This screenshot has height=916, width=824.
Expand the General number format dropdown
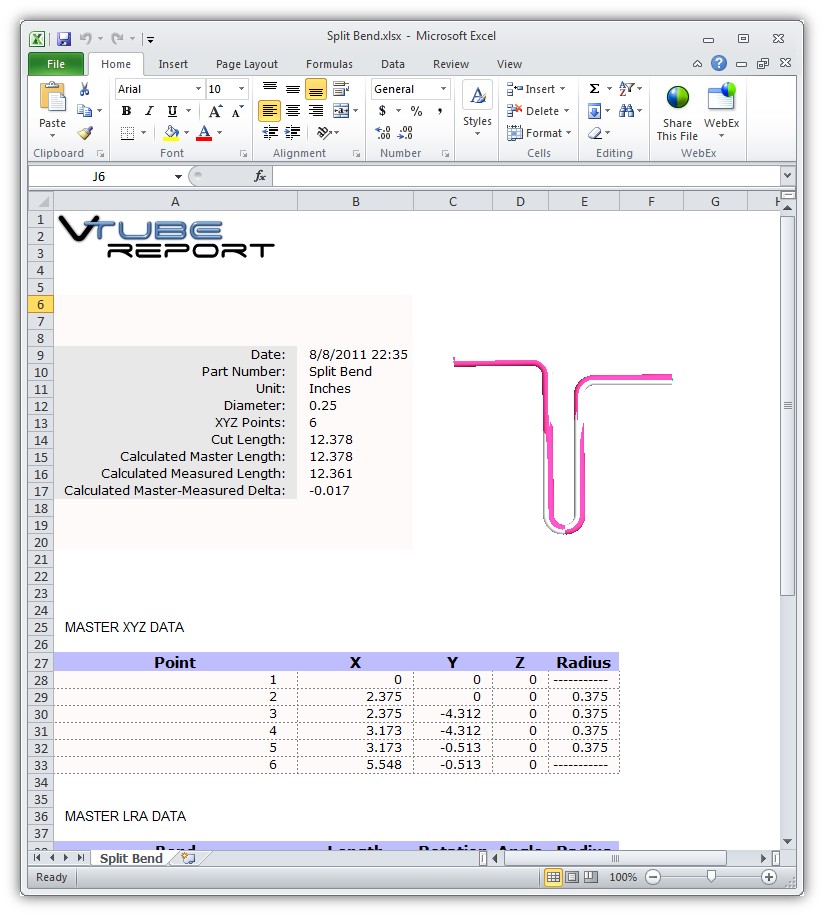[x=443, y=89]
